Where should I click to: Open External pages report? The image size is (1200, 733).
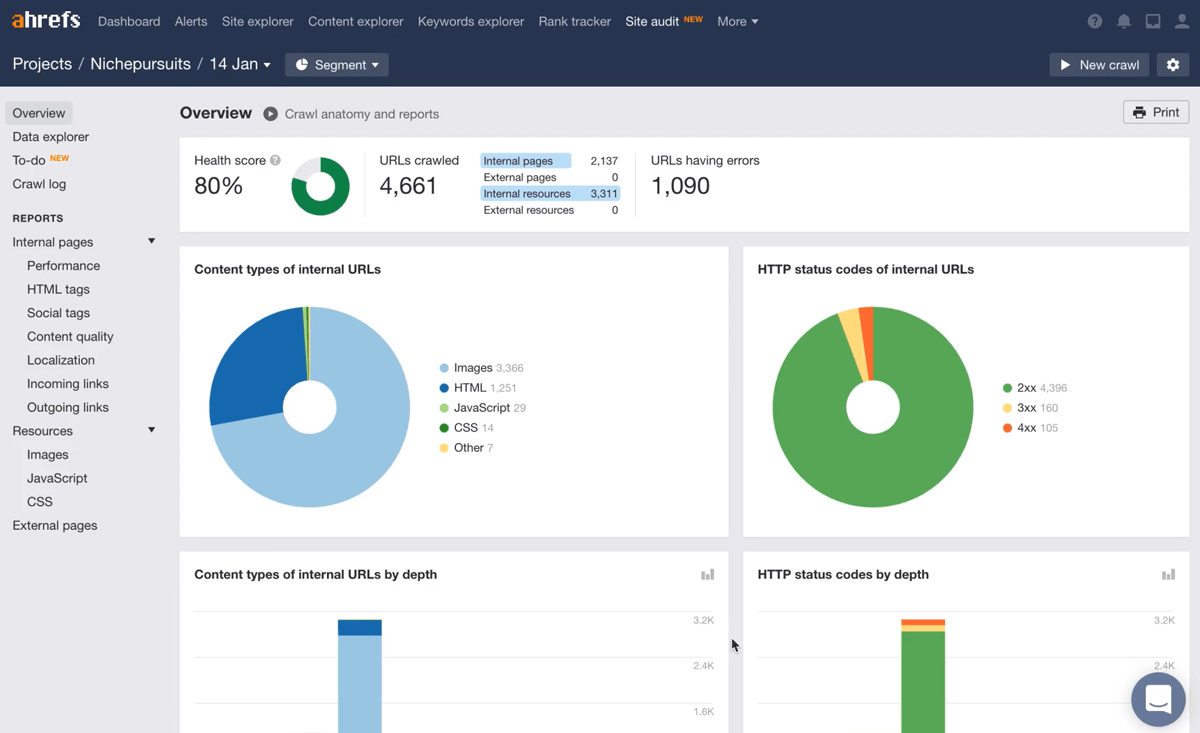(55, 525)
